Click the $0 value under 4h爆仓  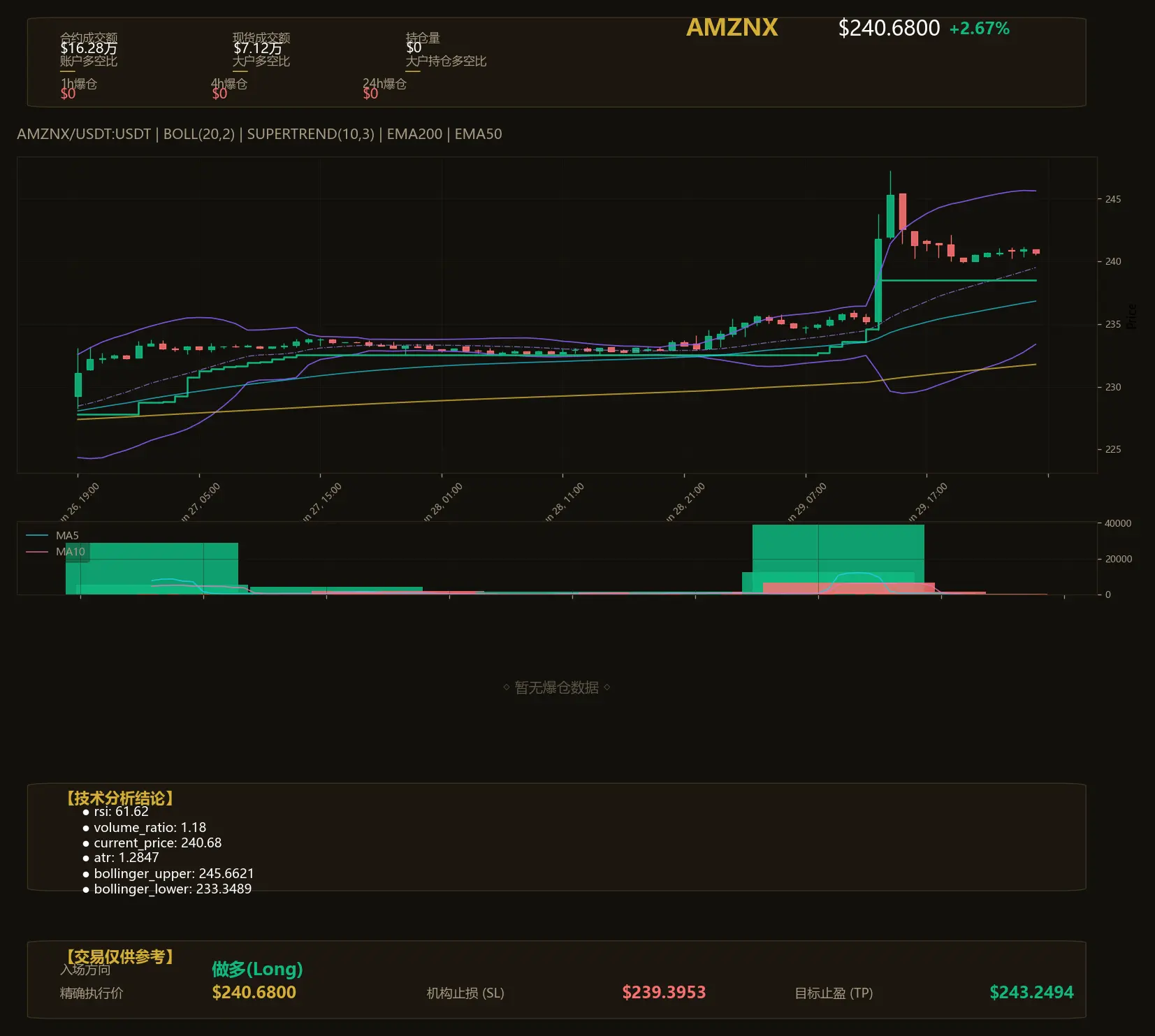click(219, 94)
